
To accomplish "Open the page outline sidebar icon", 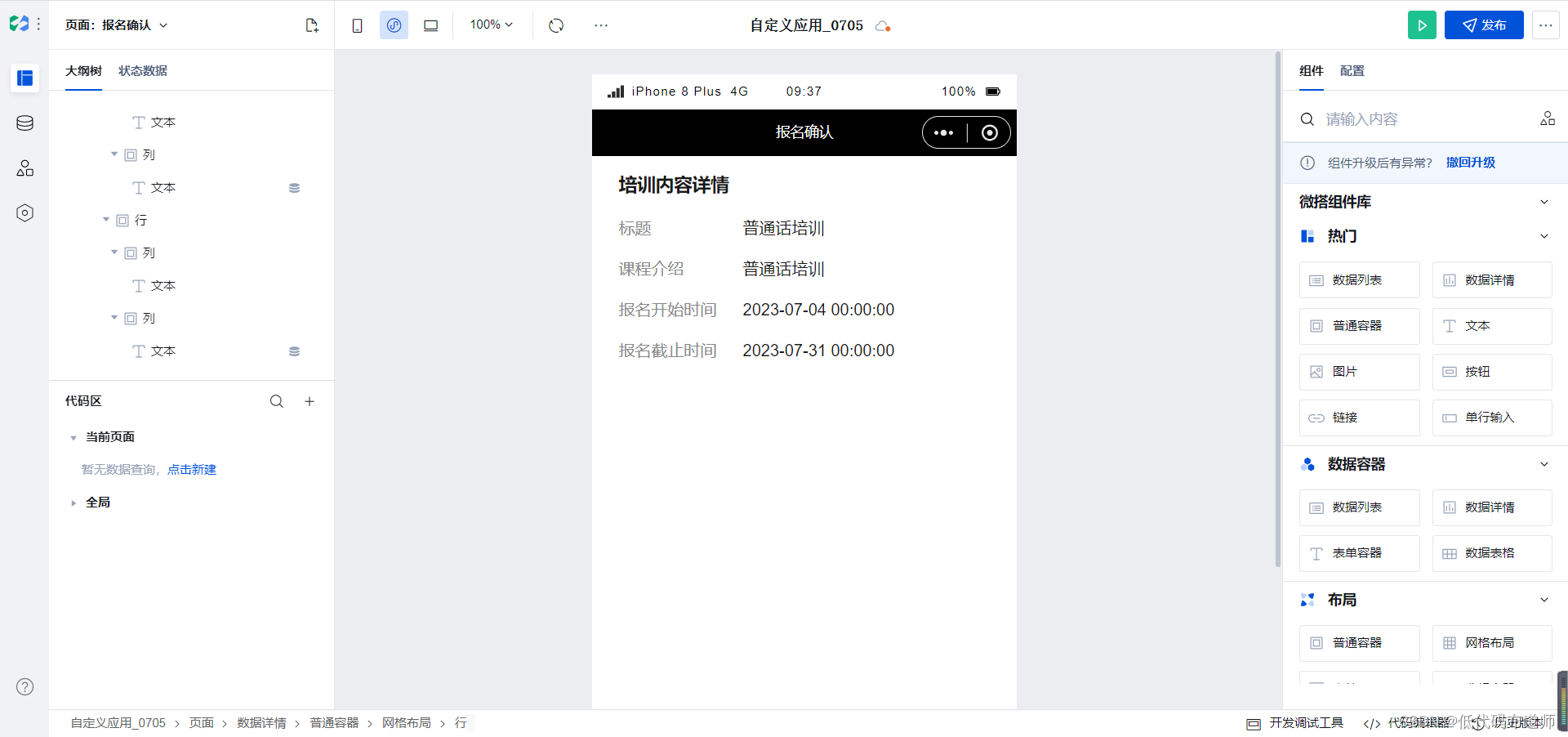I will click(24, 78).
